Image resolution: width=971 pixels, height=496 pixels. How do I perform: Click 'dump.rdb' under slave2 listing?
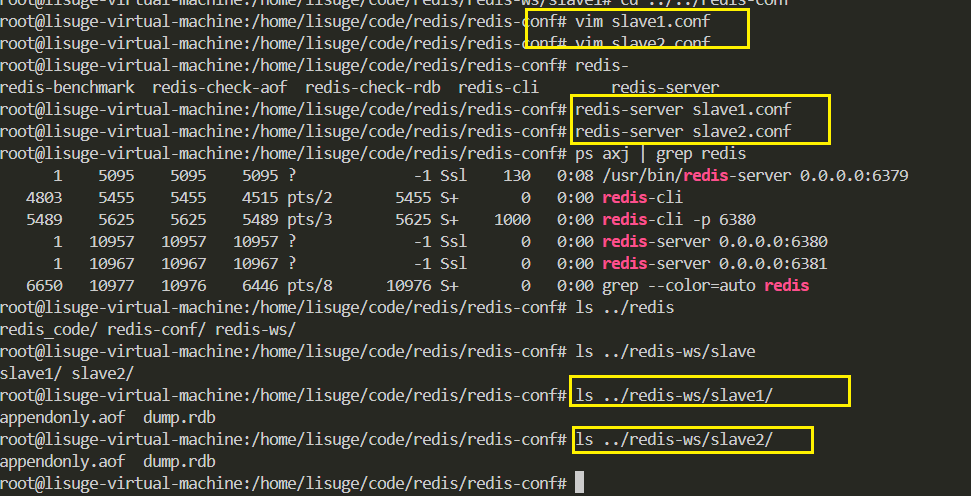[179, 462]
